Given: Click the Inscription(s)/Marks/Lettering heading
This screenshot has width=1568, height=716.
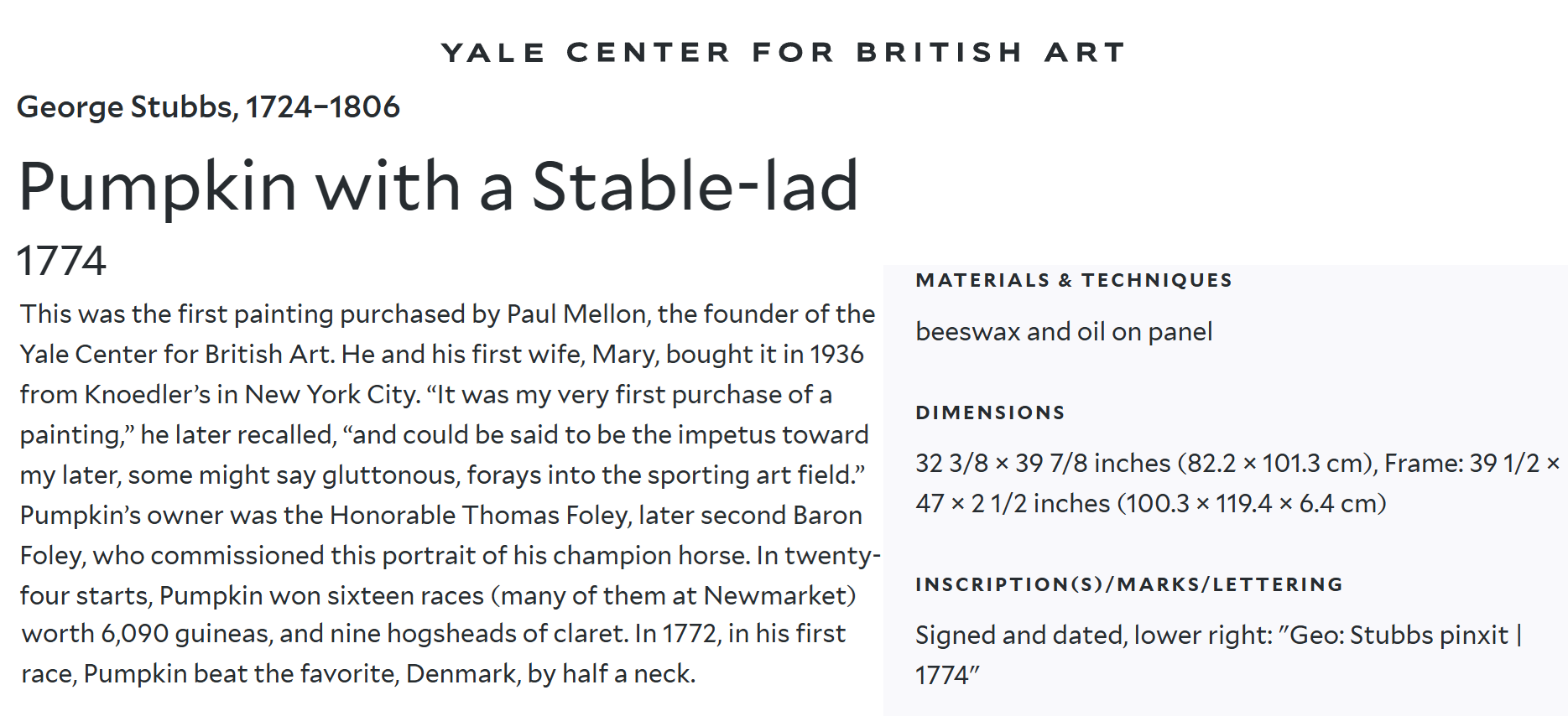Looking at the screenshot, I should 1129,584.
